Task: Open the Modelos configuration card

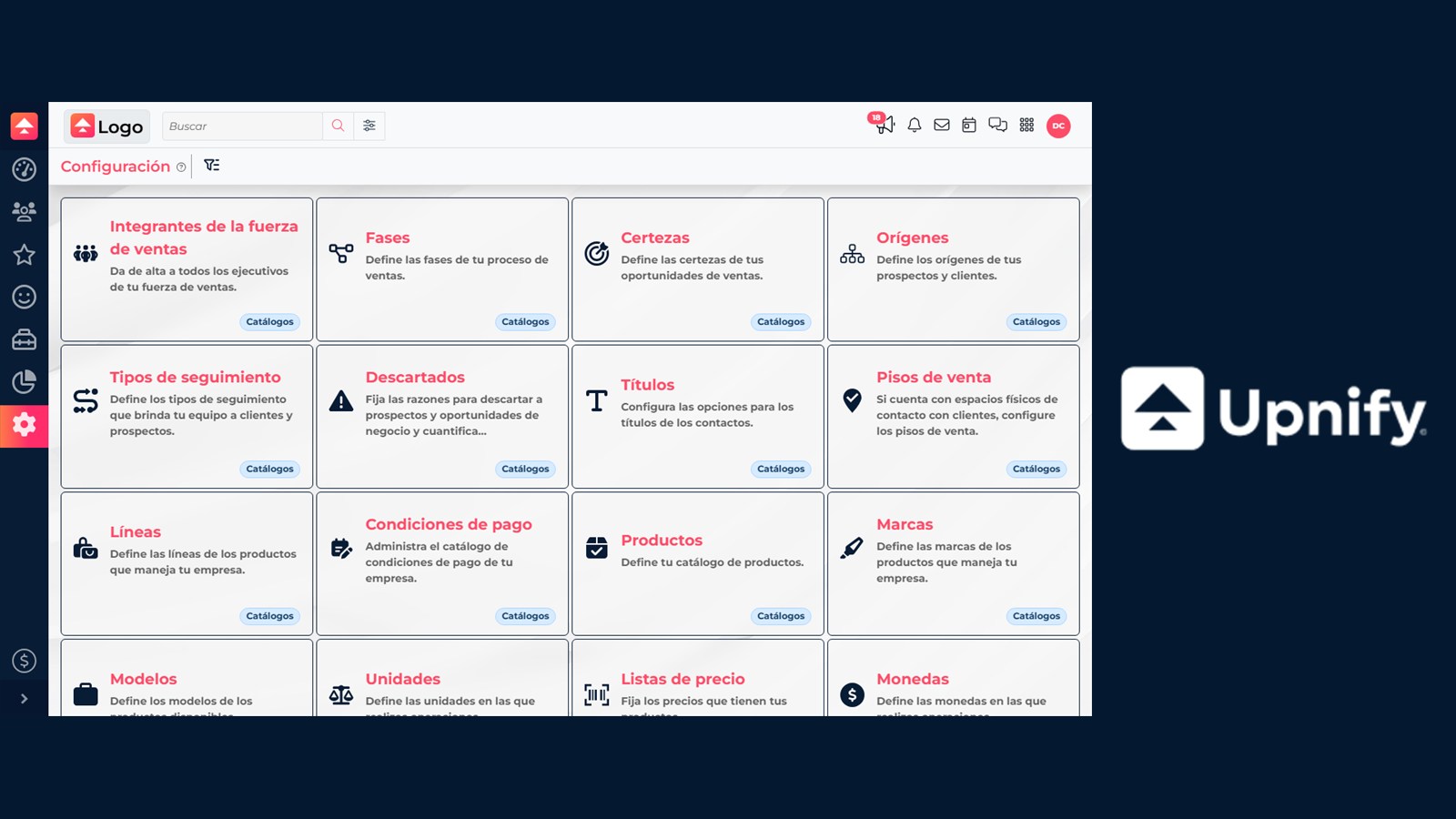Action: point(187,678)
